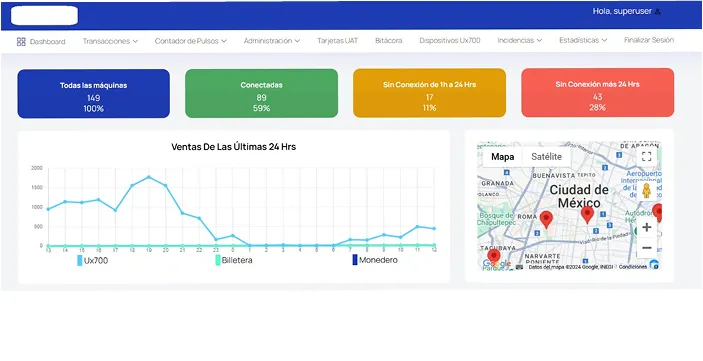Click Ventas De Las Últimas 24 Hrs title
703x361 pixels.
(x=234, y=147)
